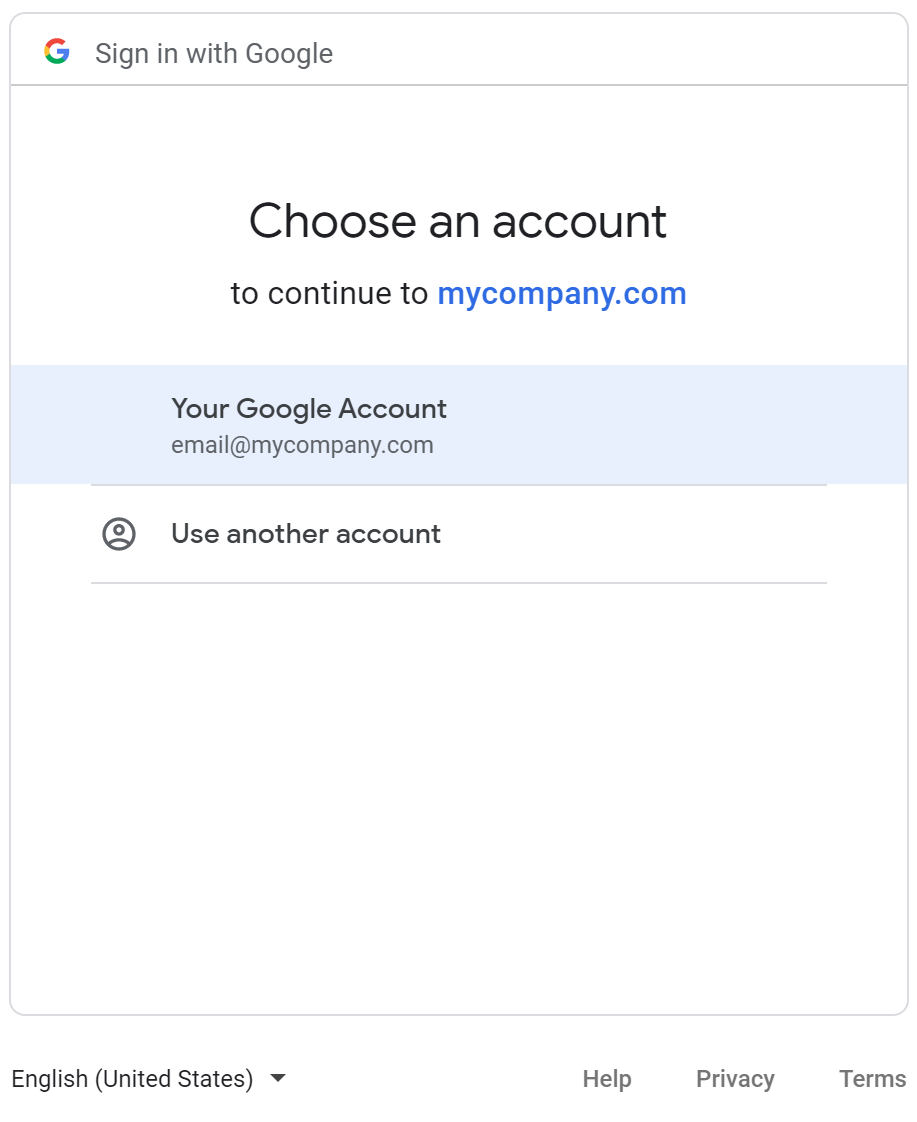Click the empty avatar area of Your Google Account
Viewport: 917px width, 1122px height.
coord(119,424)
